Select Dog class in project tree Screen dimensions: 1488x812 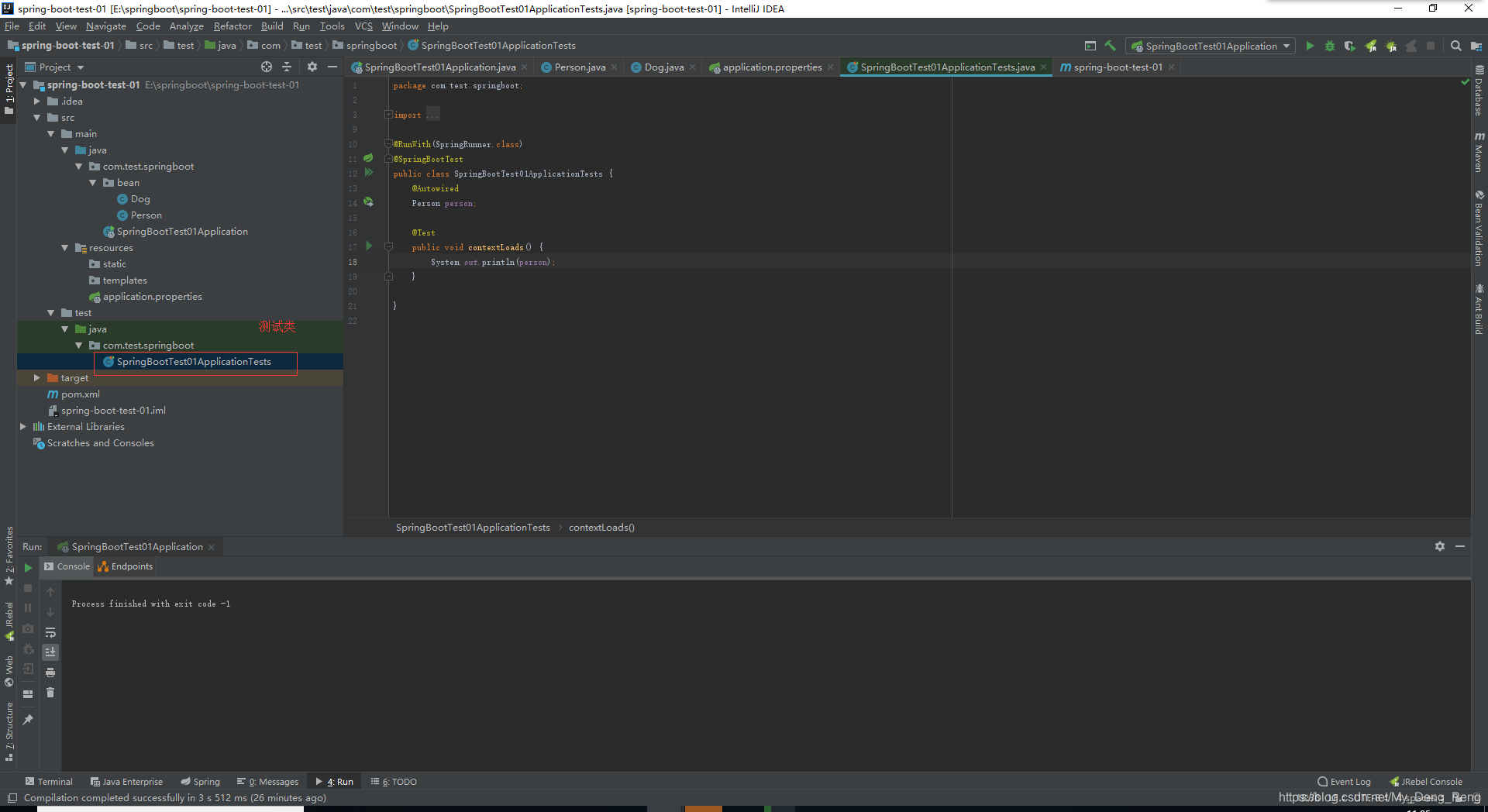coord(140,199)
